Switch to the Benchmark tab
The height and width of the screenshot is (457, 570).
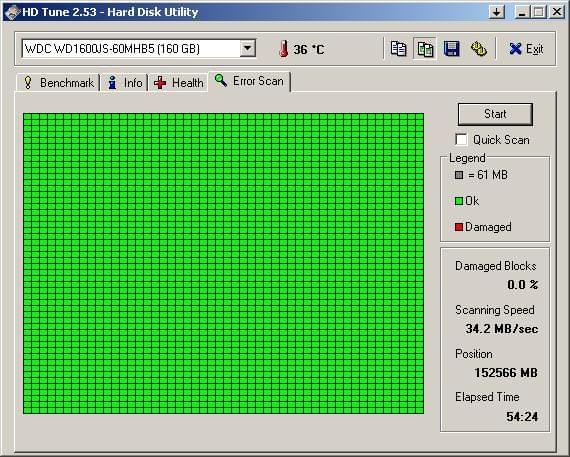58,83
